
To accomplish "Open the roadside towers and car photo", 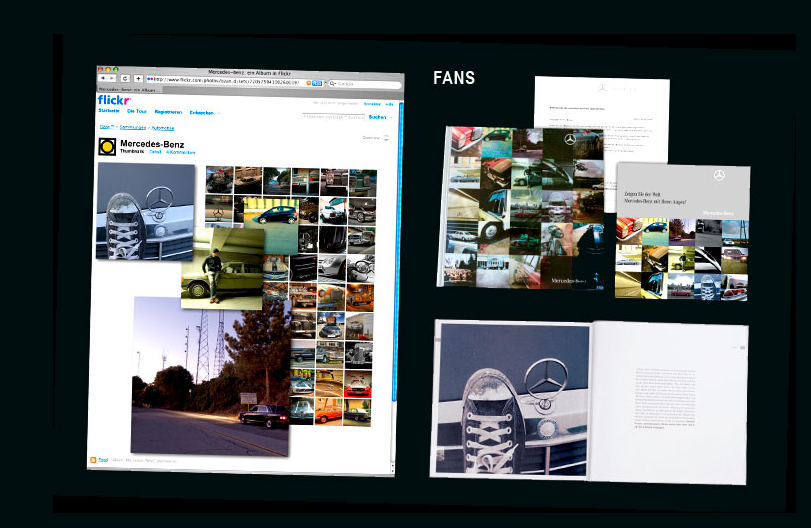I will coord(209,376).
